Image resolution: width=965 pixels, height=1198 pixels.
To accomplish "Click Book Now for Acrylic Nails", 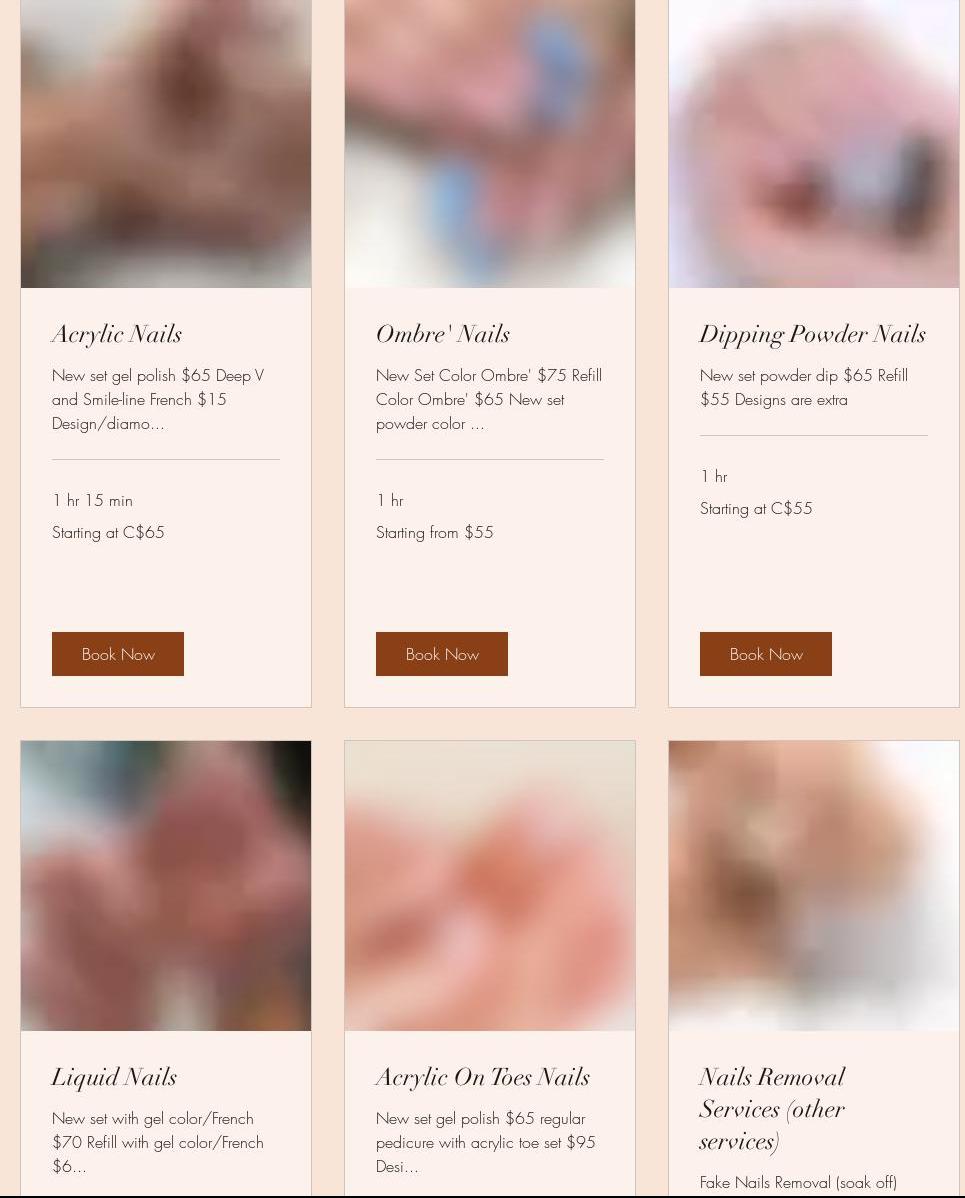I will coord(118,654).
